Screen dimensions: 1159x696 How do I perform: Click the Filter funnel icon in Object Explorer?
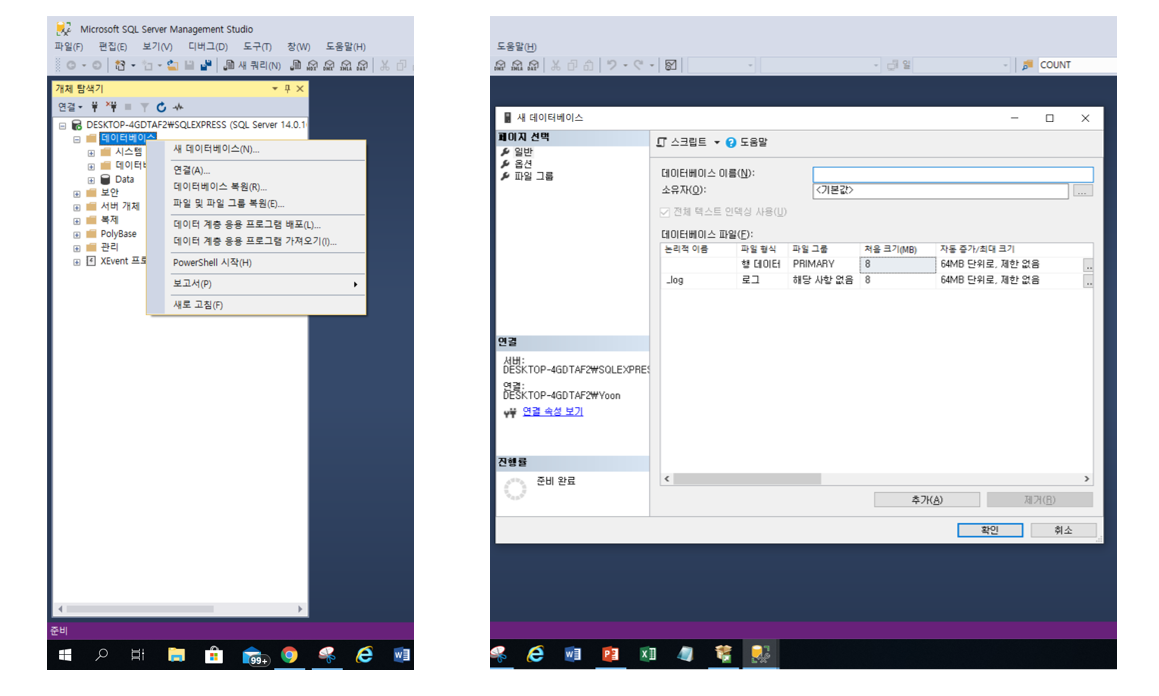144,107
